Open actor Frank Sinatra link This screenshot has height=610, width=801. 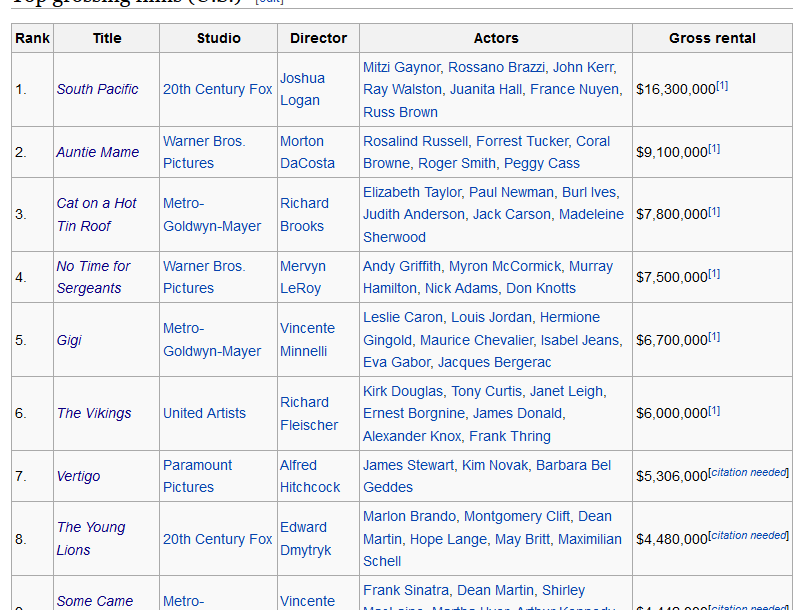[406, 591]
